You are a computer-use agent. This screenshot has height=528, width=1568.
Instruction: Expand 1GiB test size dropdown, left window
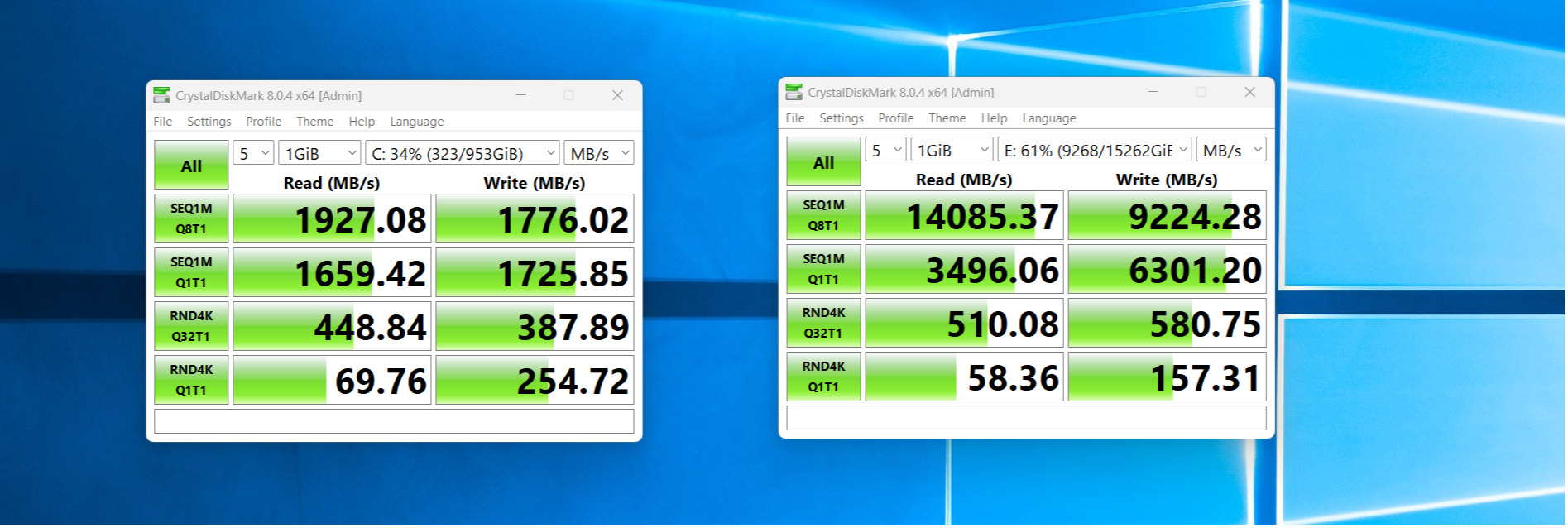pyautogui.click(x=319, y=153)
